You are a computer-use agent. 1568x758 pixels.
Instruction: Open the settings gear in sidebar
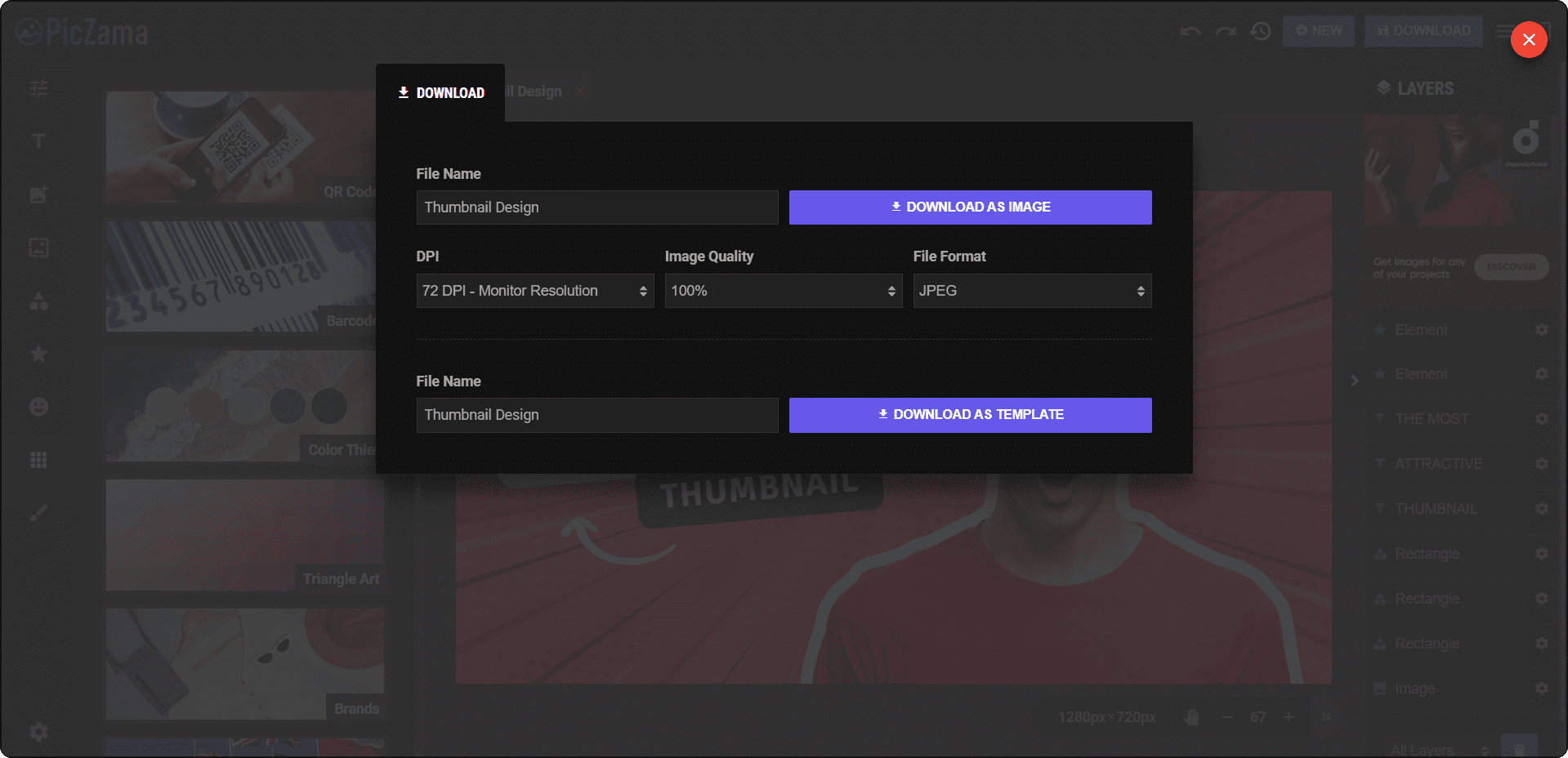click(x=38, y=731)
